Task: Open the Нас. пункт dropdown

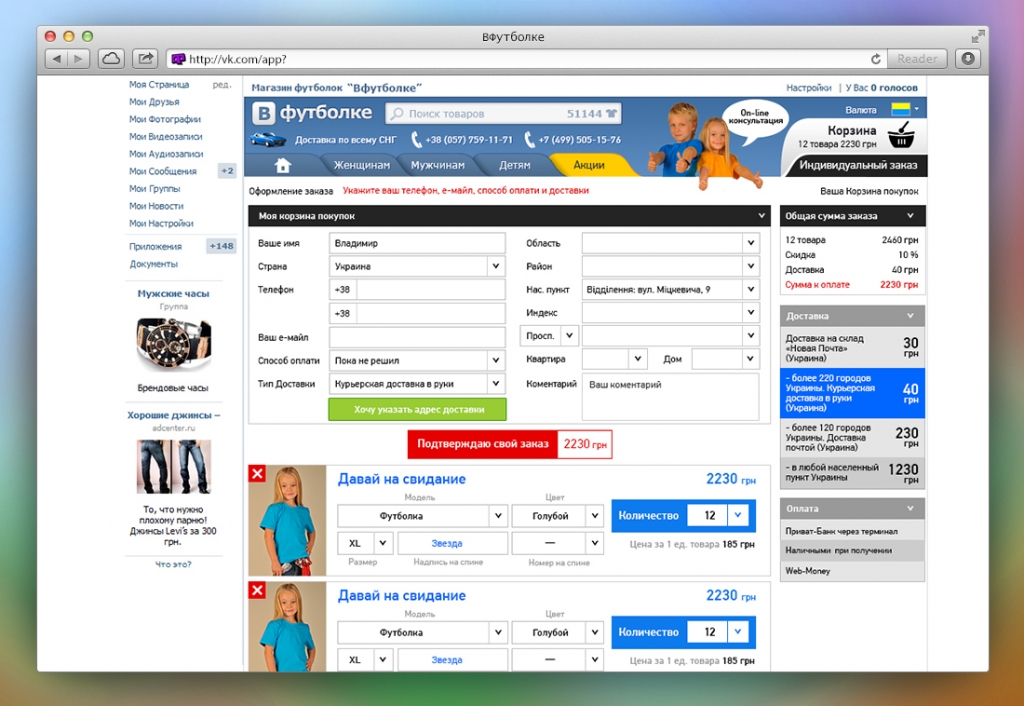Action: (671, 289)
